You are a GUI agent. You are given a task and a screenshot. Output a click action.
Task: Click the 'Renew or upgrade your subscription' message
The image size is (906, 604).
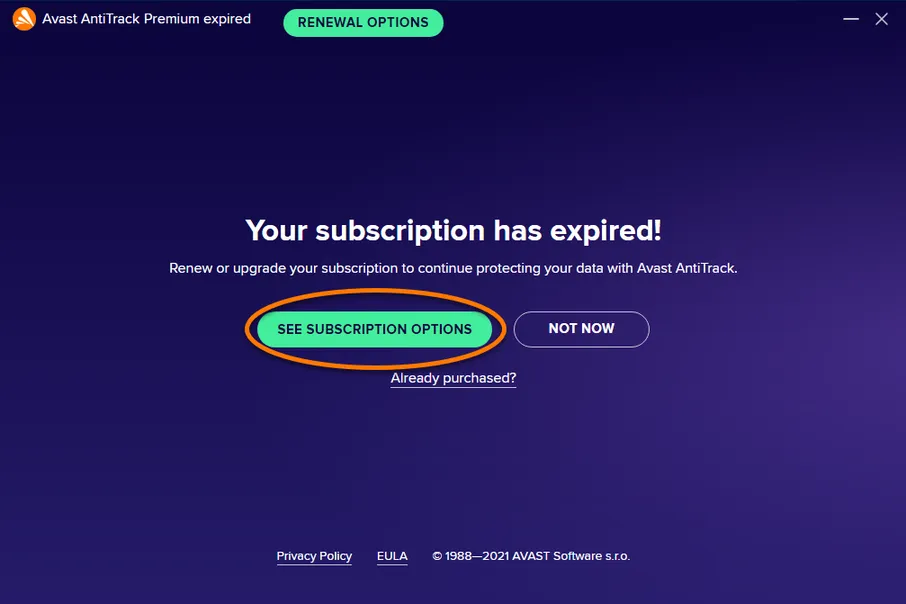[x=453, y=268]
